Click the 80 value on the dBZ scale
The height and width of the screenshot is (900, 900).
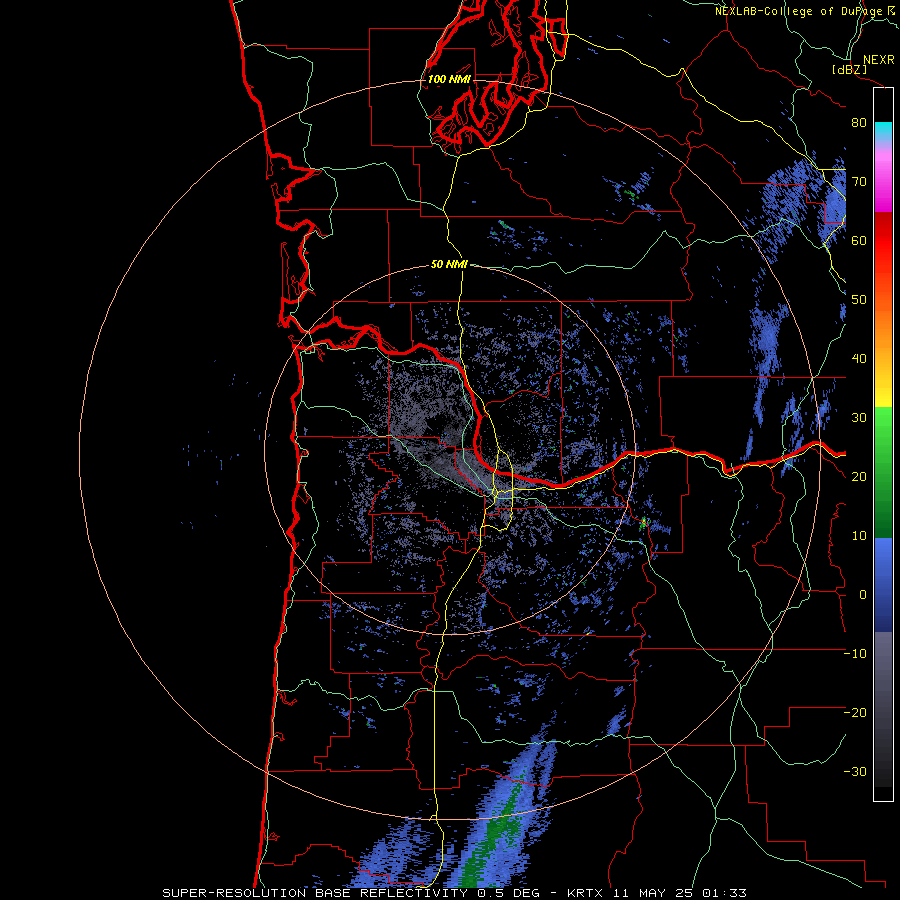pos(859,123)
